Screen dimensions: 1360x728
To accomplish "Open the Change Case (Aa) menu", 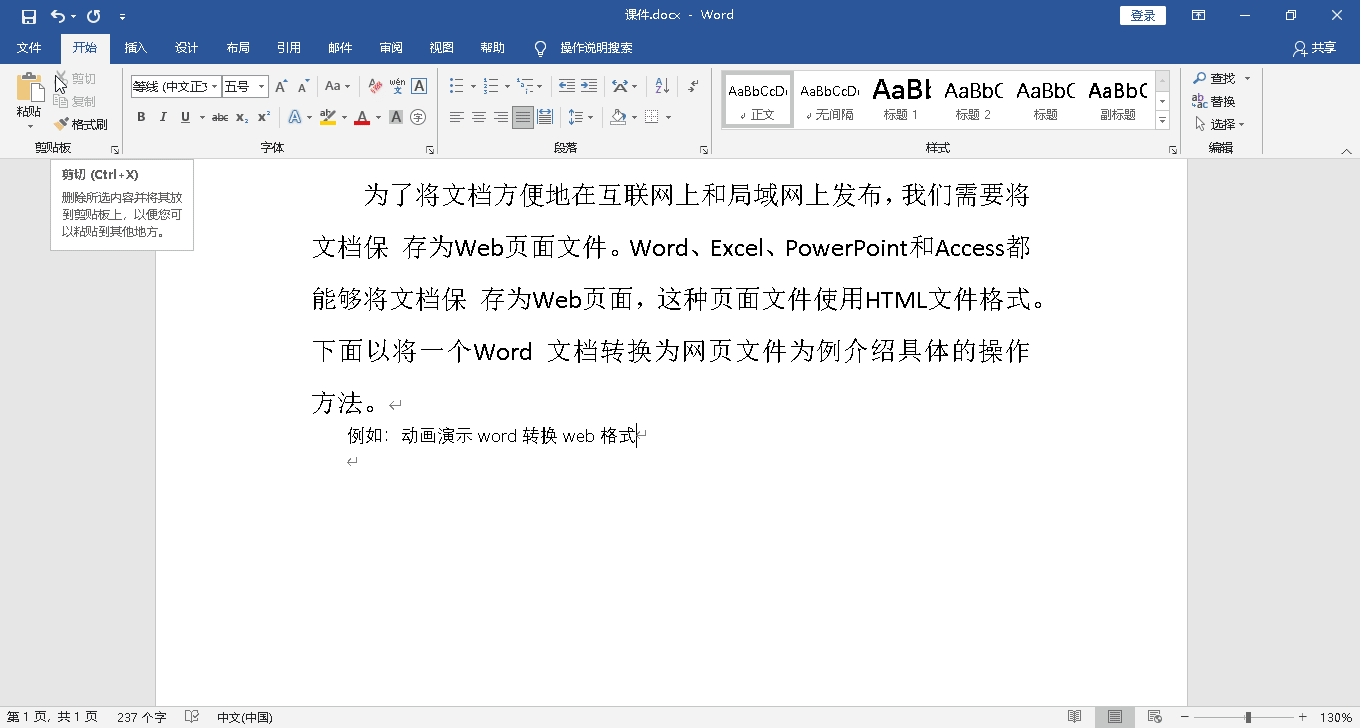I will pos(337,87).
